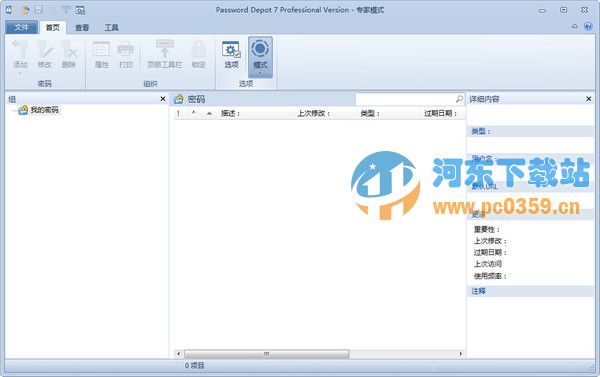Switch to the 查看 (View) tab
Image resolution: width=600 pixels, height=377 pixels.
[82, 28]
